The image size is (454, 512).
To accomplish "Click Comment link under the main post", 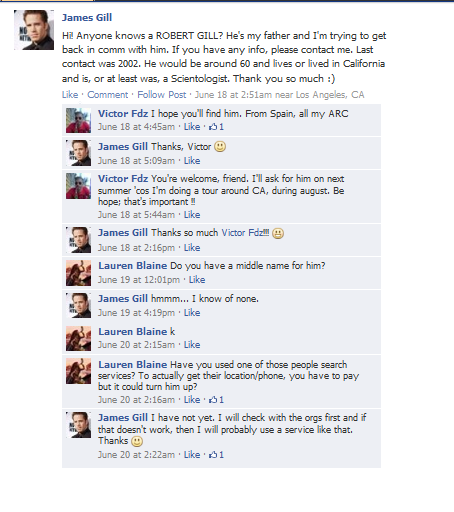I will coord(108,95).
